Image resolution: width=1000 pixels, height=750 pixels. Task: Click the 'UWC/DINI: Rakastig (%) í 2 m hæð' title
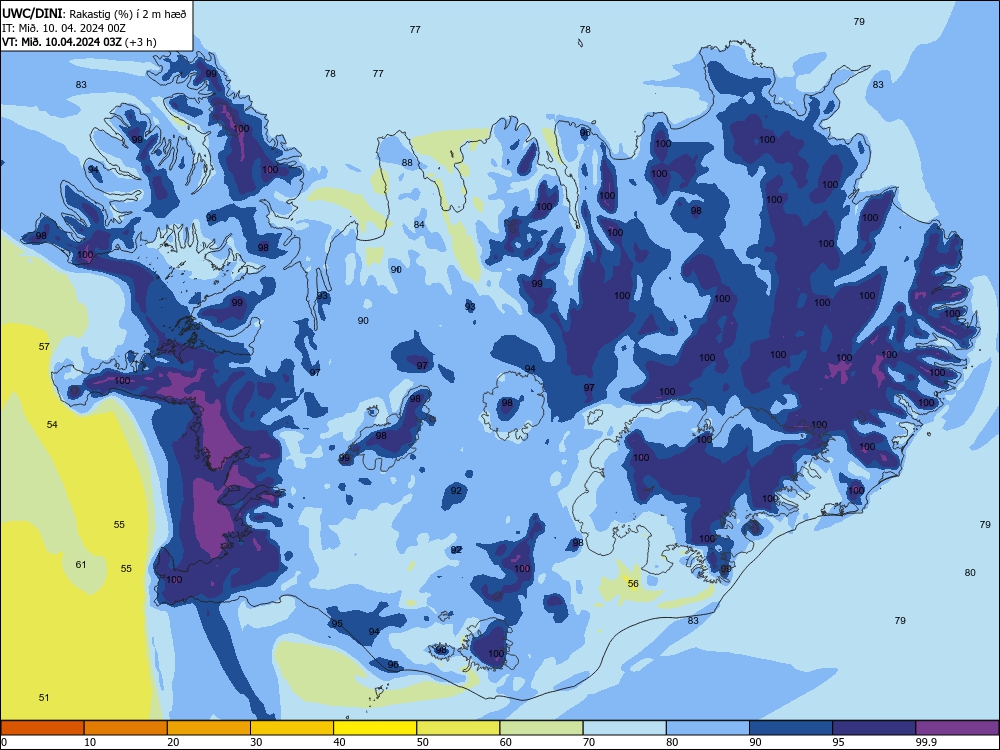tap(94, 14)
